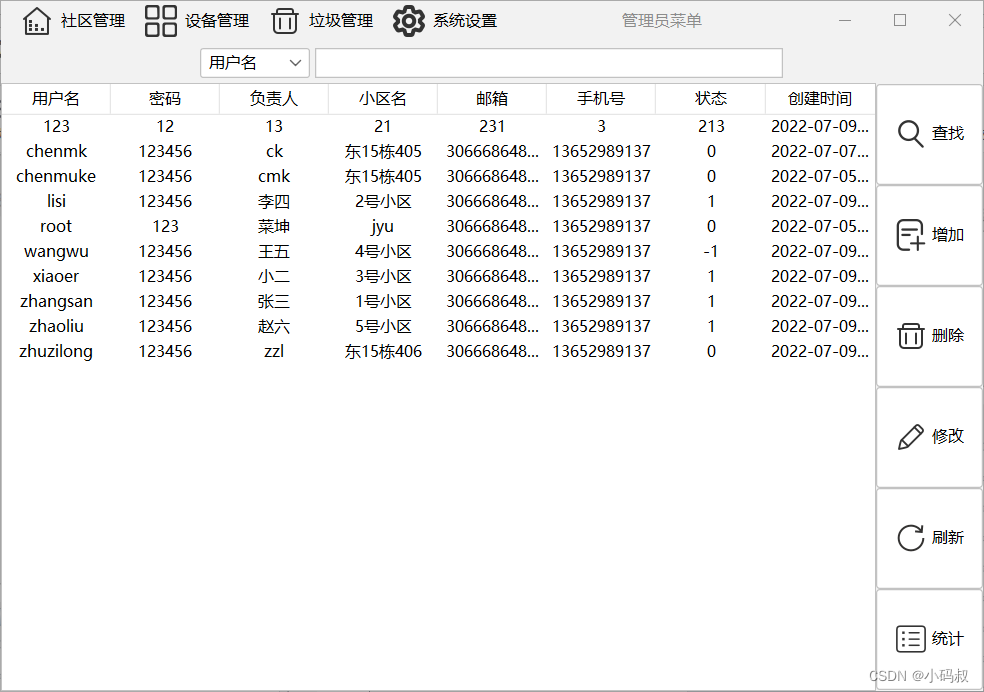Screen dimensions: 984x692
Task: Click the 负责人 column header
Action: (274, 99)
